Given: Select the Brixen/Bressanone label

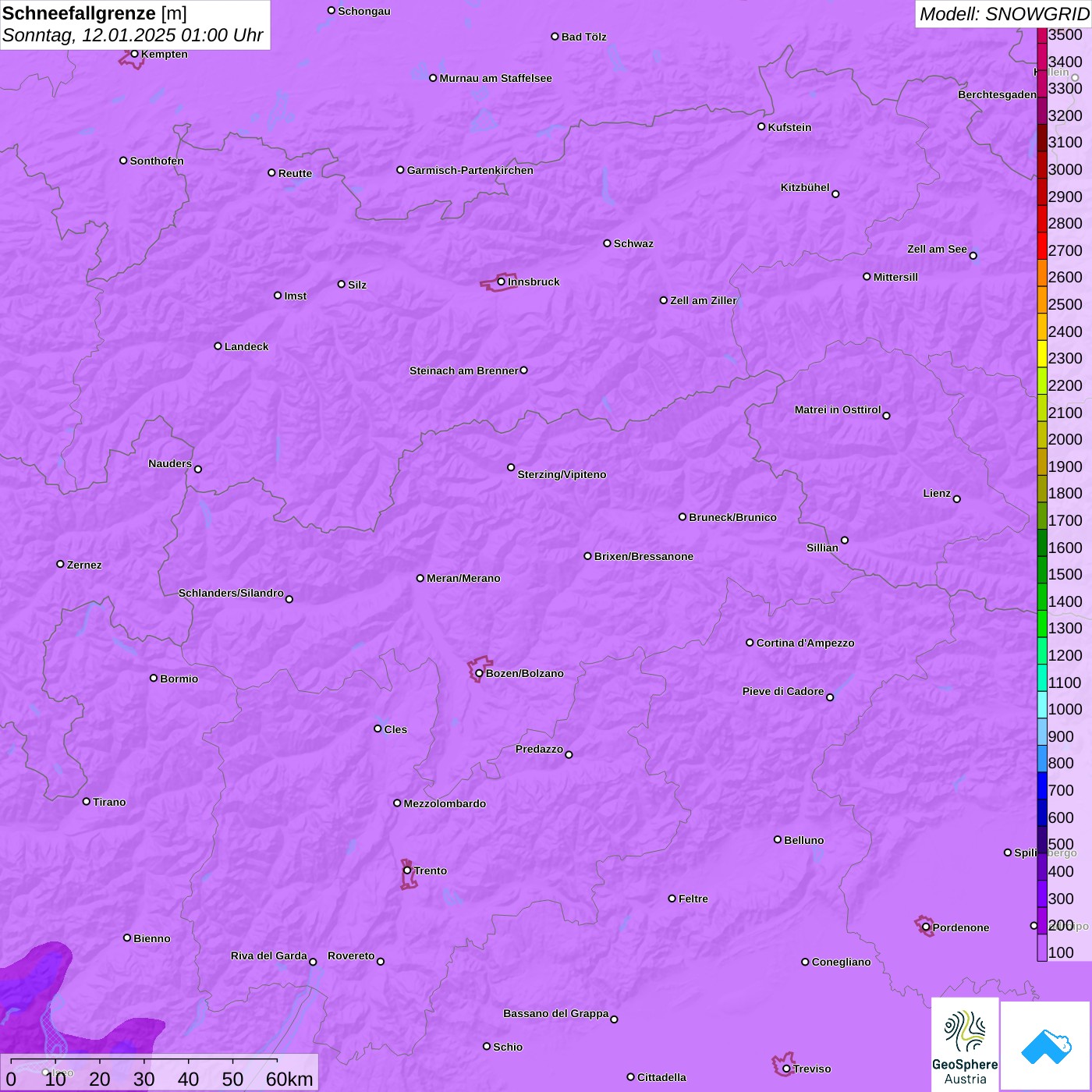Looking at the screenshot, I should pyautogui.click(x=644, y=556).
